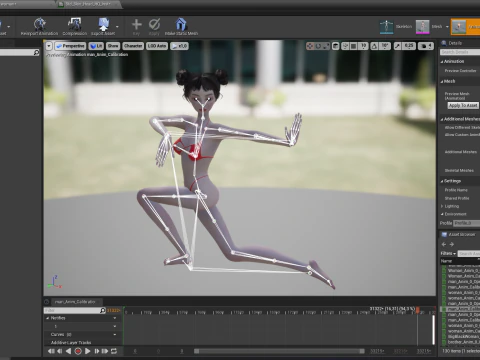Open the Profile dropdown
480x360 pixels.
[466, 223]
